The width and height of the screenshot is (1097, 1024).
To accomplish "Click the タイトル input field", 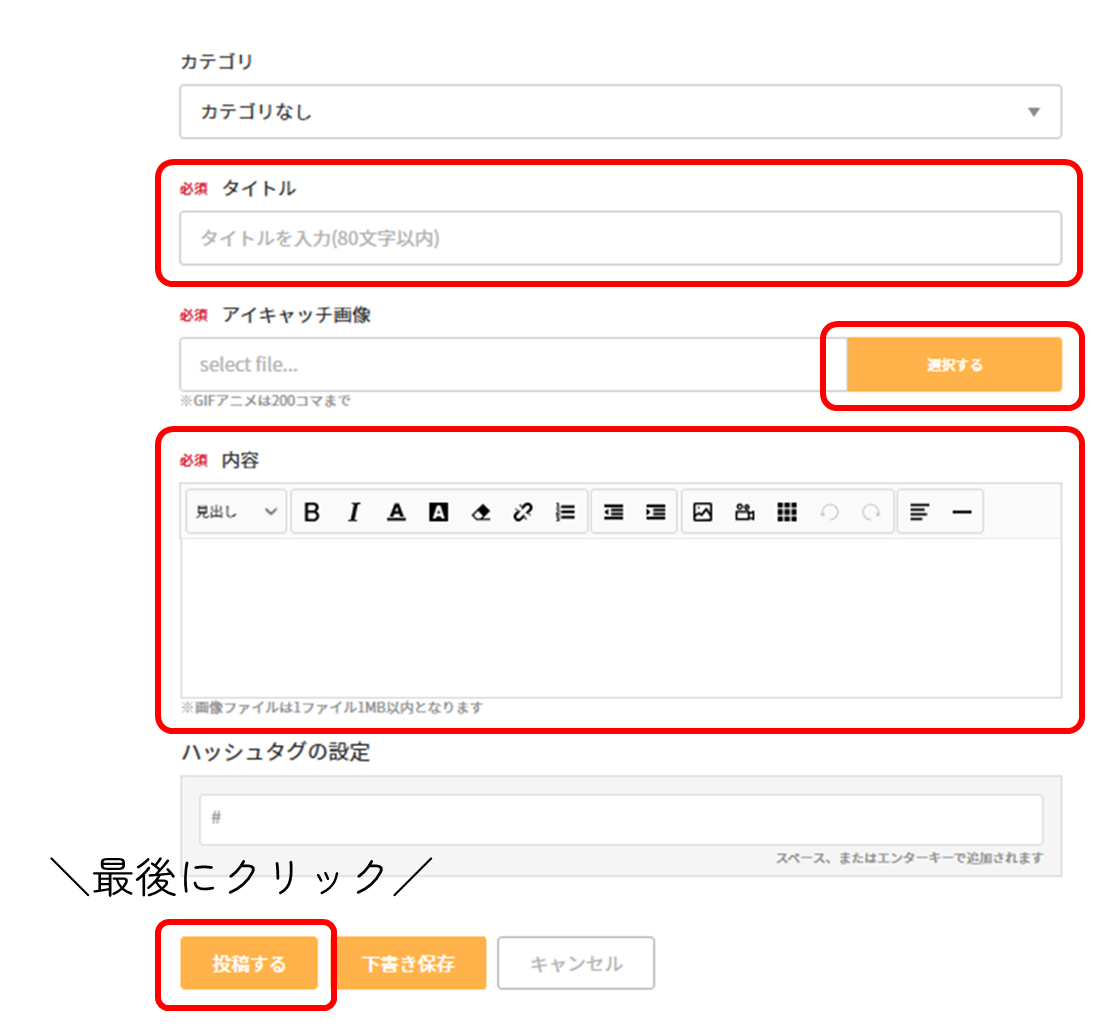I will click(620, 238).
